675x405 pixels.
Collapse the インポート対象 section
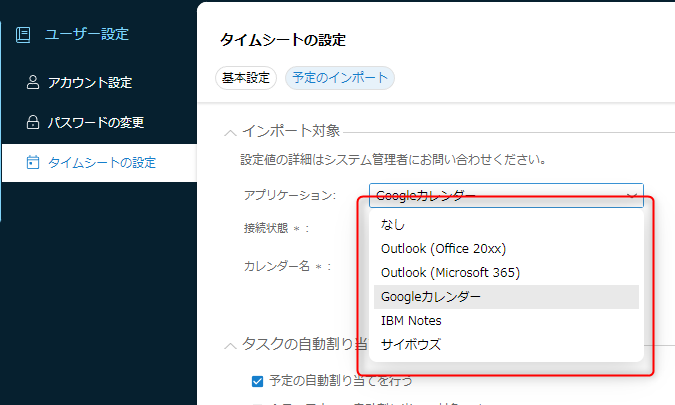pos(230,131)
